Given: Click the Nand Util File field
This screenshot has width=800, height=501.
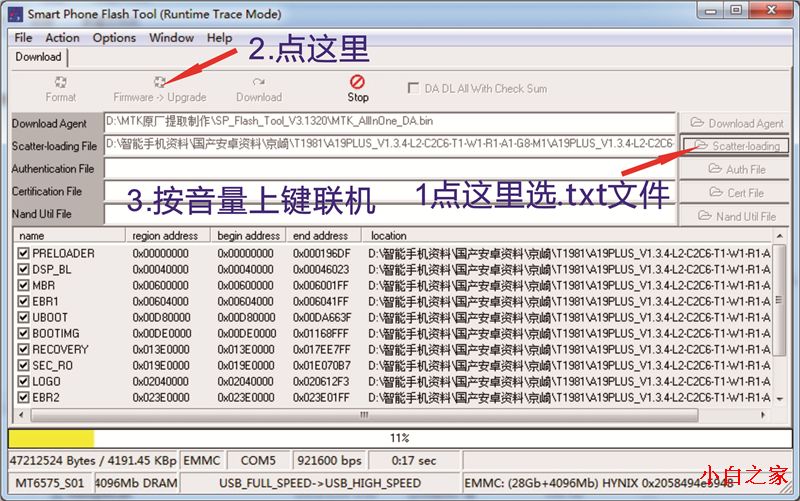Looking at the screenshot, I should coord(390,214).
